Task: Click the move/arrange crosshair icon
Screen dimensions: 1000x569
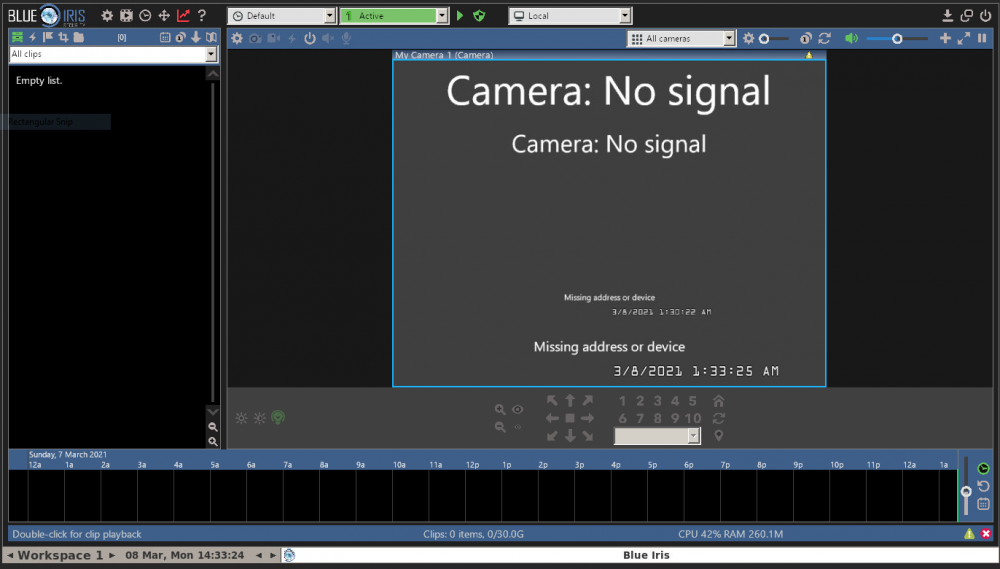Action: [x=164, y=15]
